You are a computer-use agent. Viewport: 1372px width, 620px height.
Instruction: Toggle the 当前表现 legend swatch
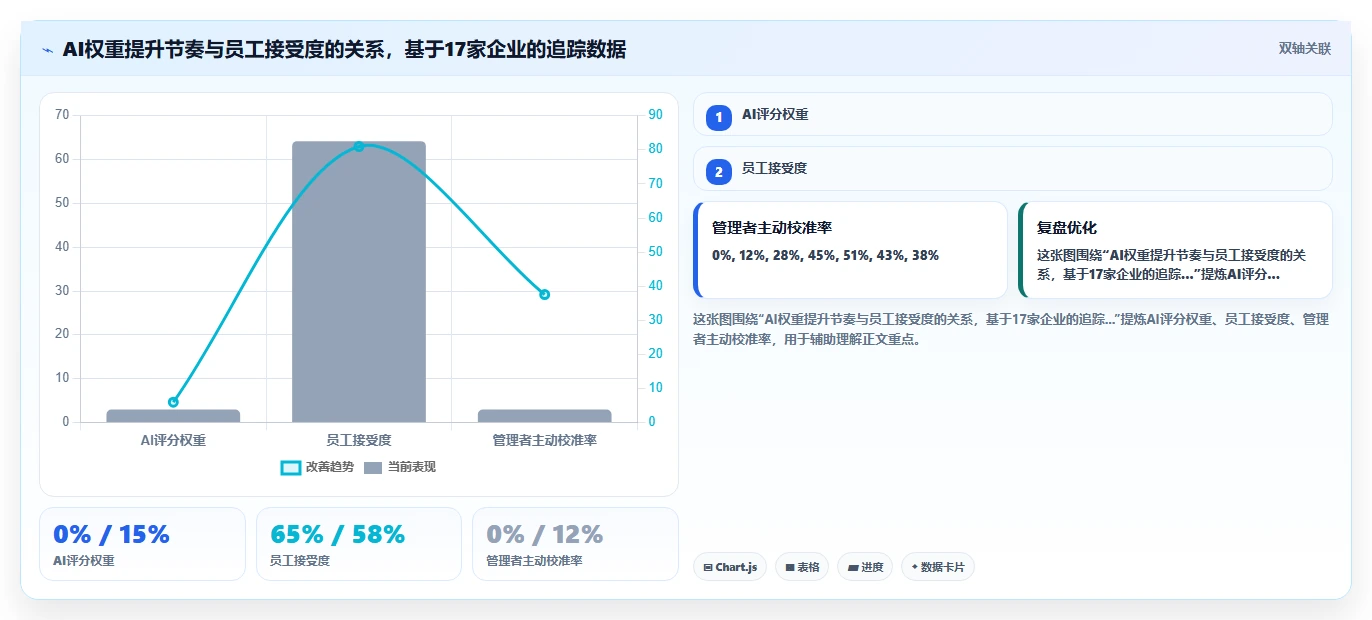pyautogui.click(x=373, y=467)
